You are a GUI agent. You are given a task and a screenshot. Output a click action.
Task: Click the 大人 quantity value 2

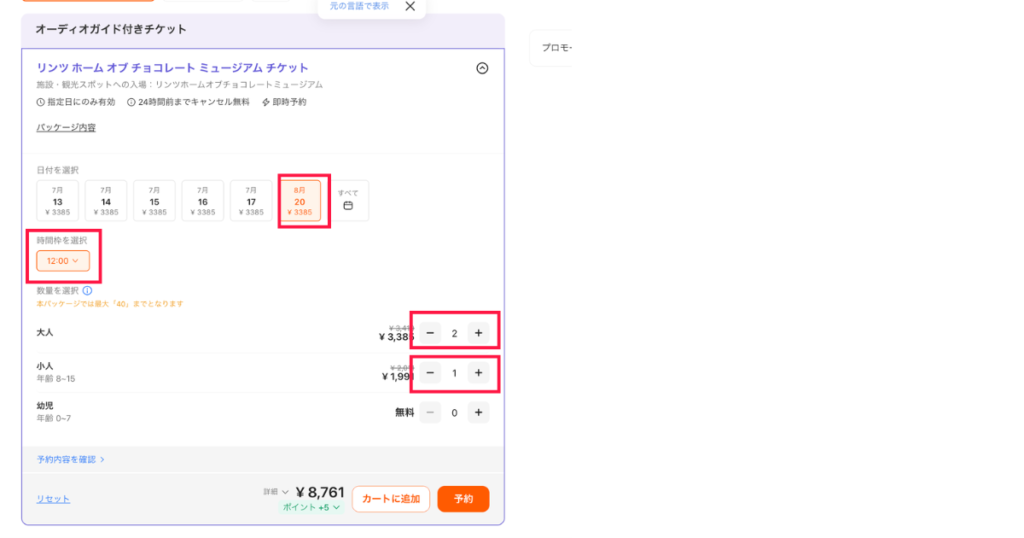click(x=455, y=334)
